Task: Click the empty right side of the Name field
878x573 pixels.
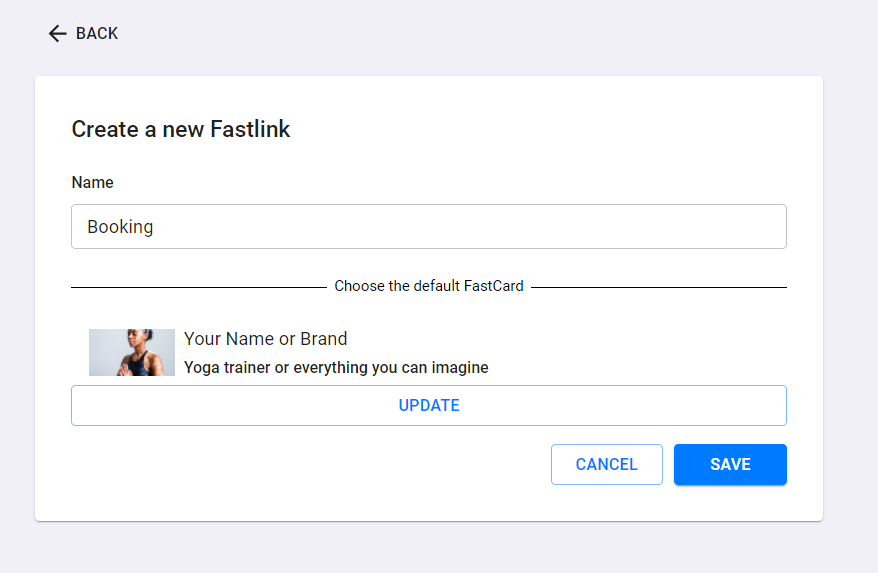Action: (616, 226)
